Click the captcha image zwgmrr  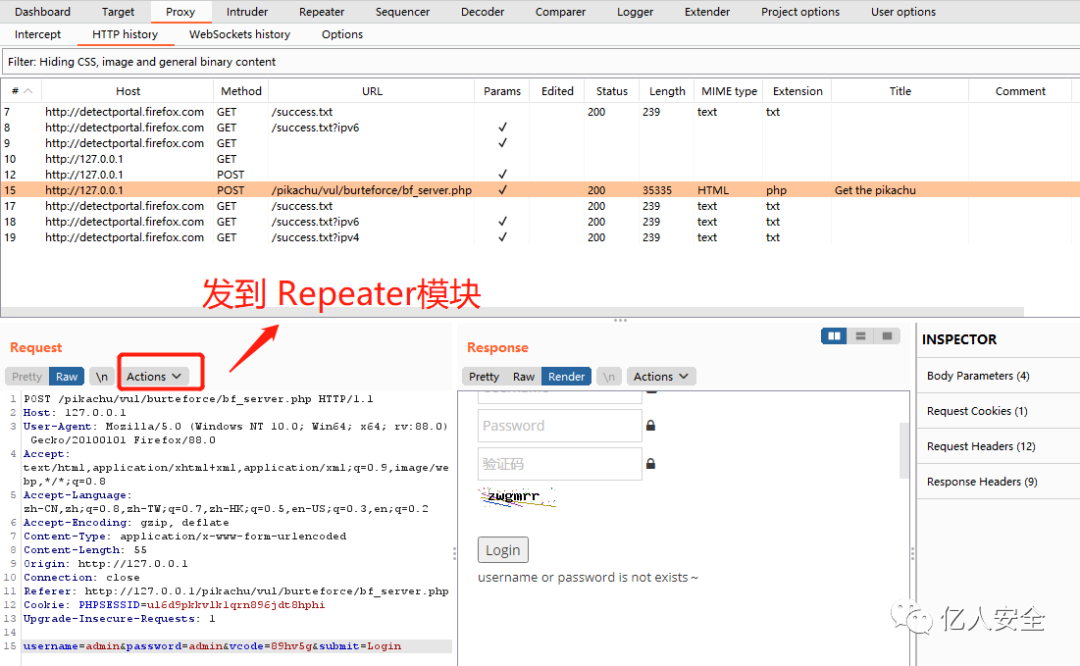517,497
